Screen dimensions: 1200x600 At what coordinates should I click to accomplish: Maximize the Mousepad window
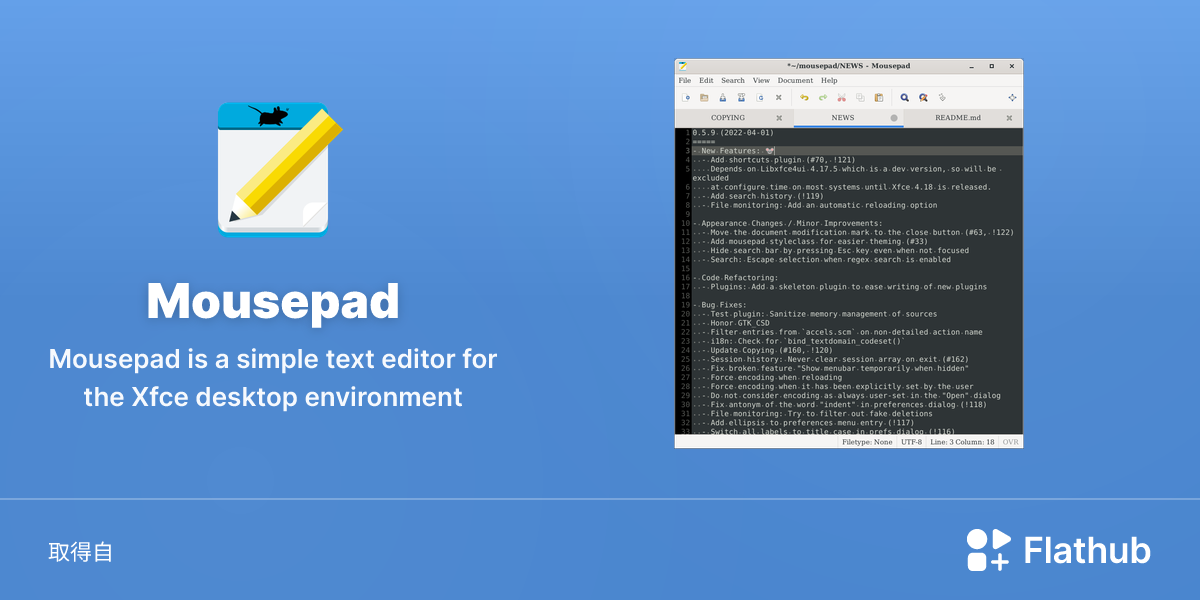[992, 66]
